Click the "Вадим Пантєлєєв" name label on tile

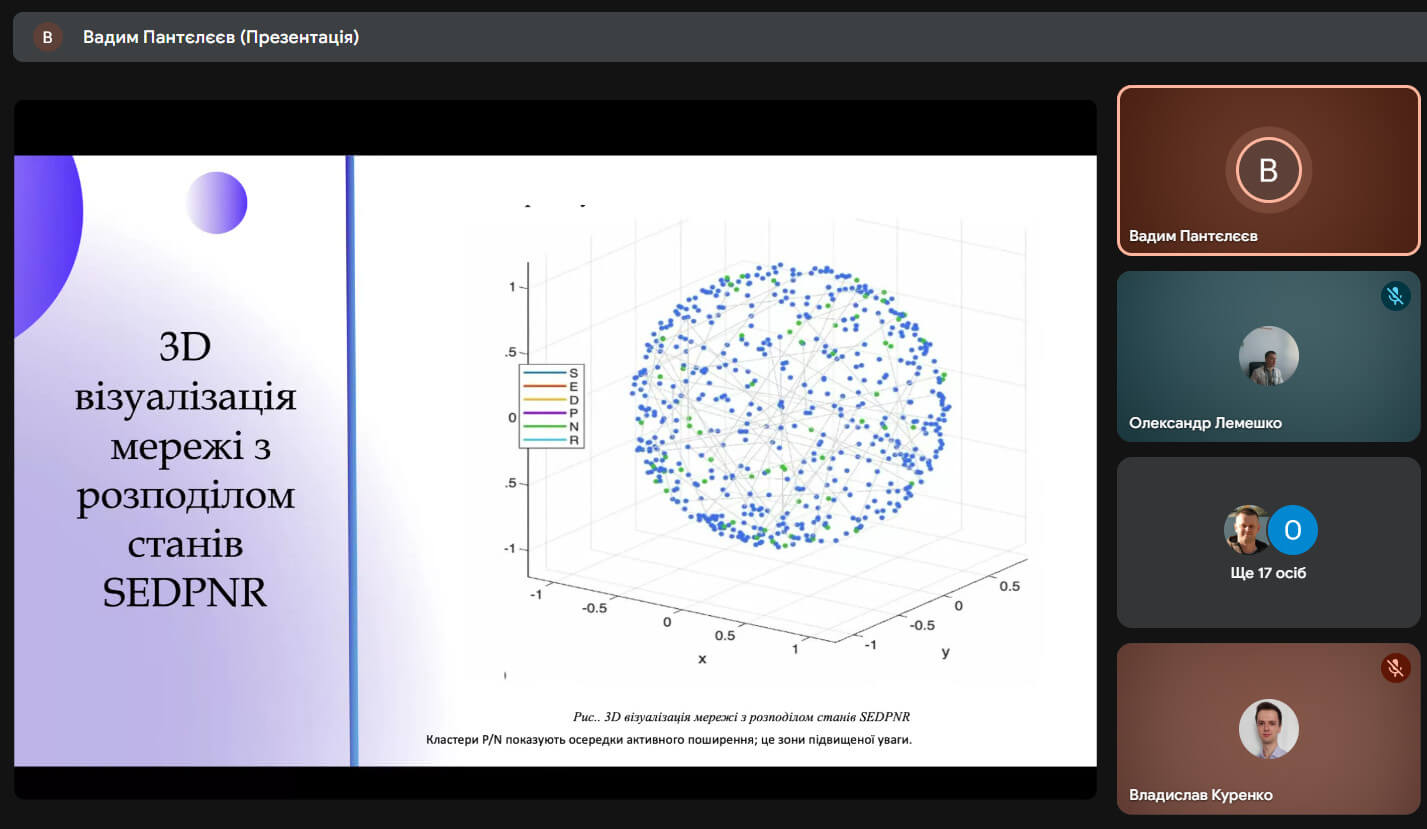point(1193,236)
